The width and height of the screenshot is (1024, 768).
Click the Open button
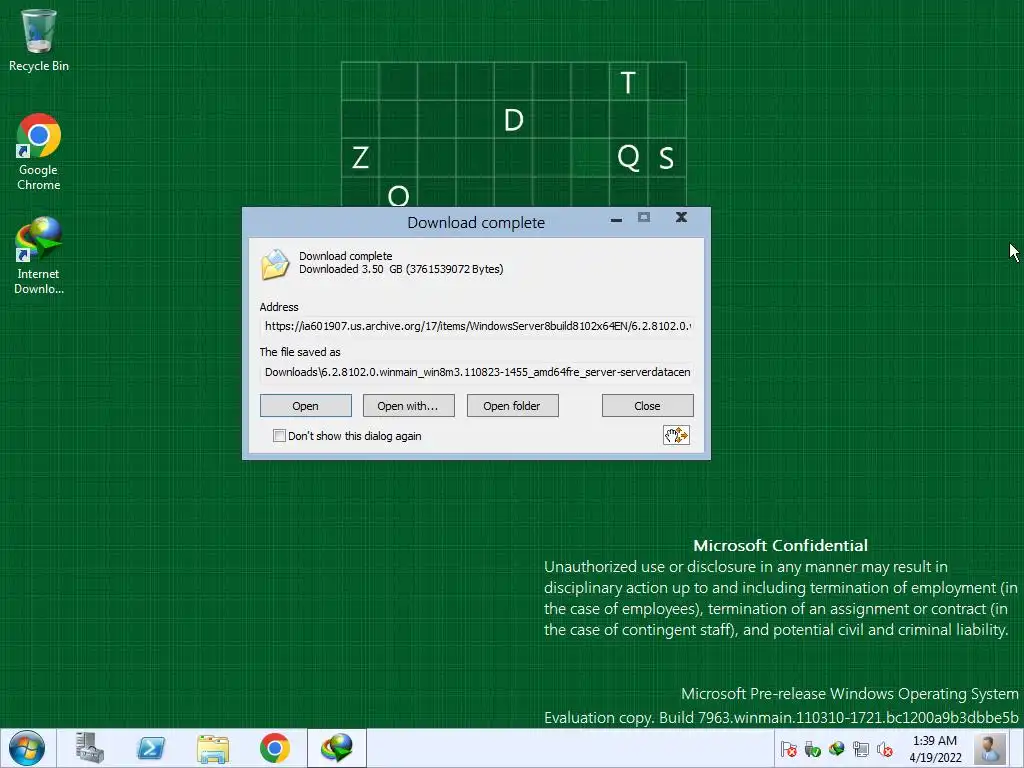(306, 406)
